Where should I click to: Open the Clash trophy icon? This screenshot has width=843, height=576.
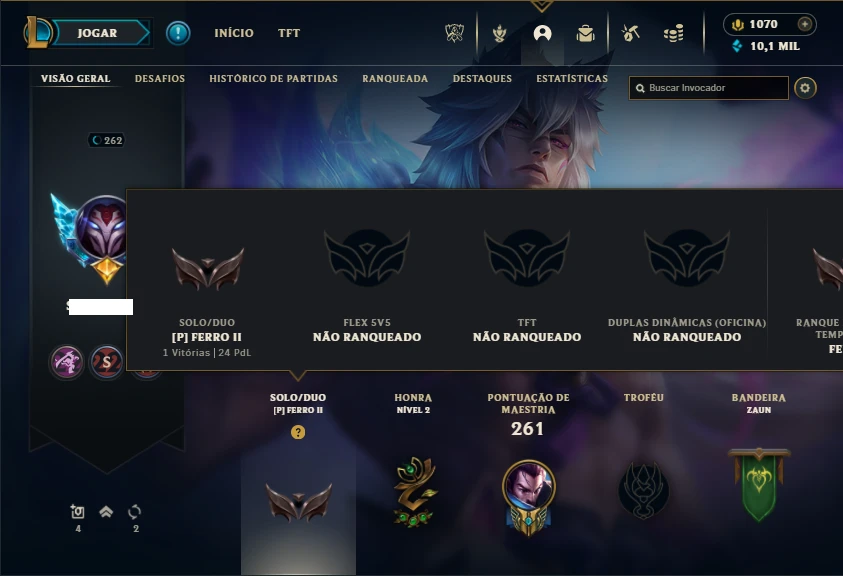coord(455,33)
